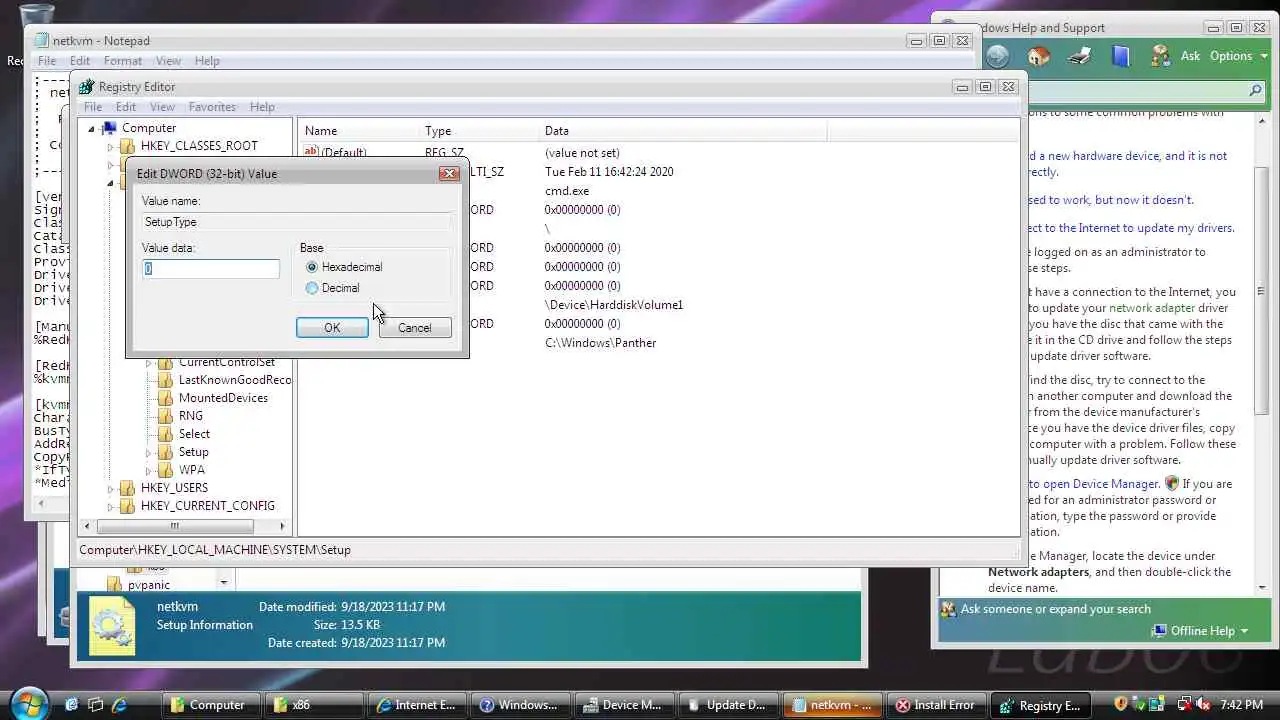Select the (Default) value icon
Screen dimensions: 1280x720
coord(311,152)
